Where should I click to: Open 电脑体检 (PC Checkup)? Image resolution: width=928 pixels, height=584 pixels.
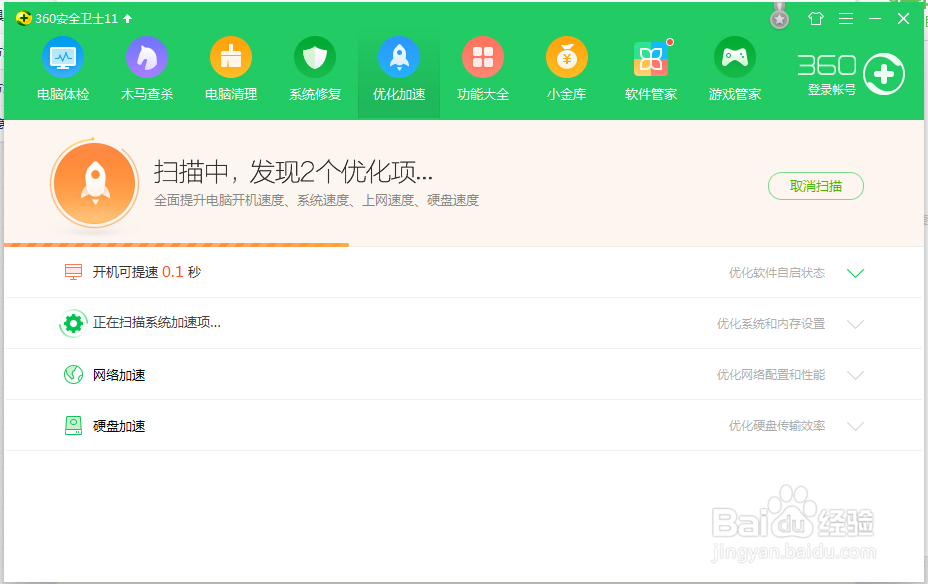coord(63,67)
